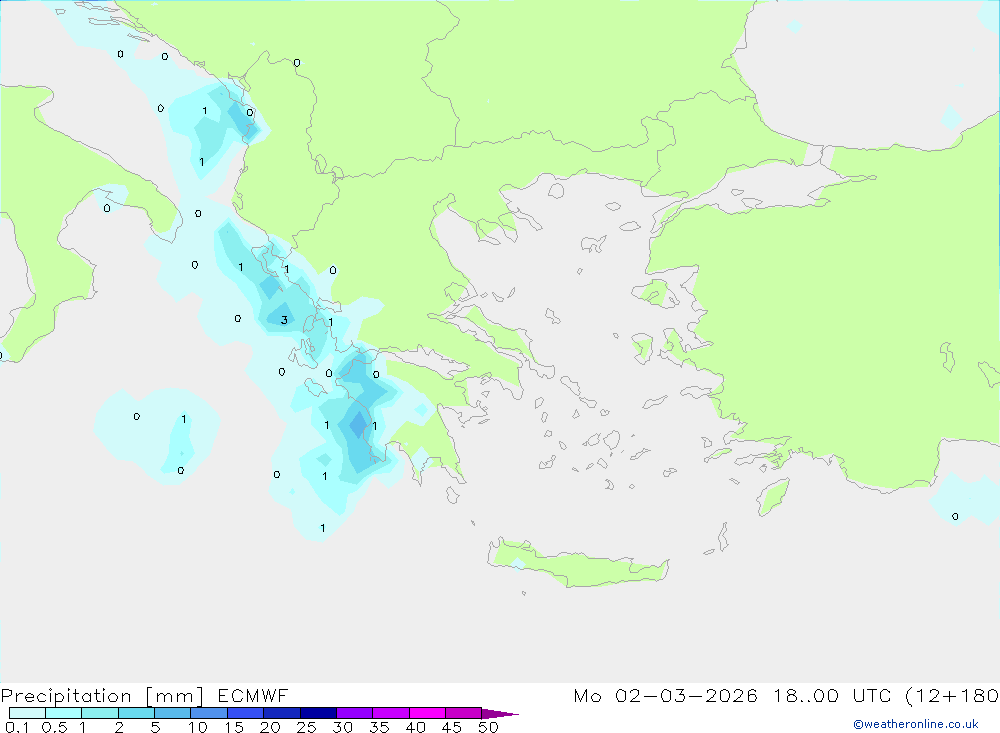Click the 'Mo' weekday label
Viewport: 1000px width, 733px height.
[x=587, y=695]
